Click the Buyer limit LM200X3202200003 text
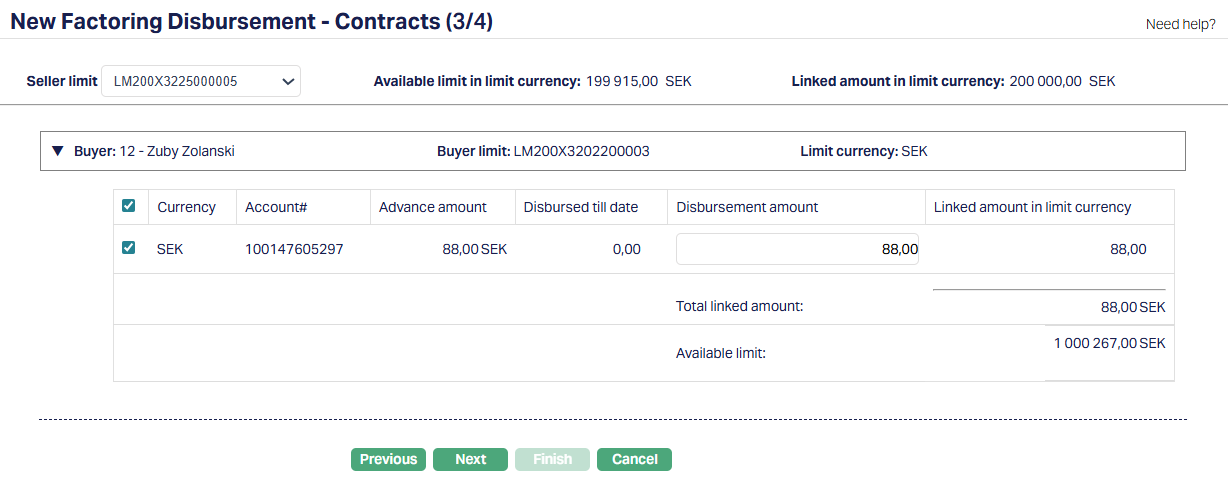Screen dimensions: 1228x492 click(x=581, y=152)
